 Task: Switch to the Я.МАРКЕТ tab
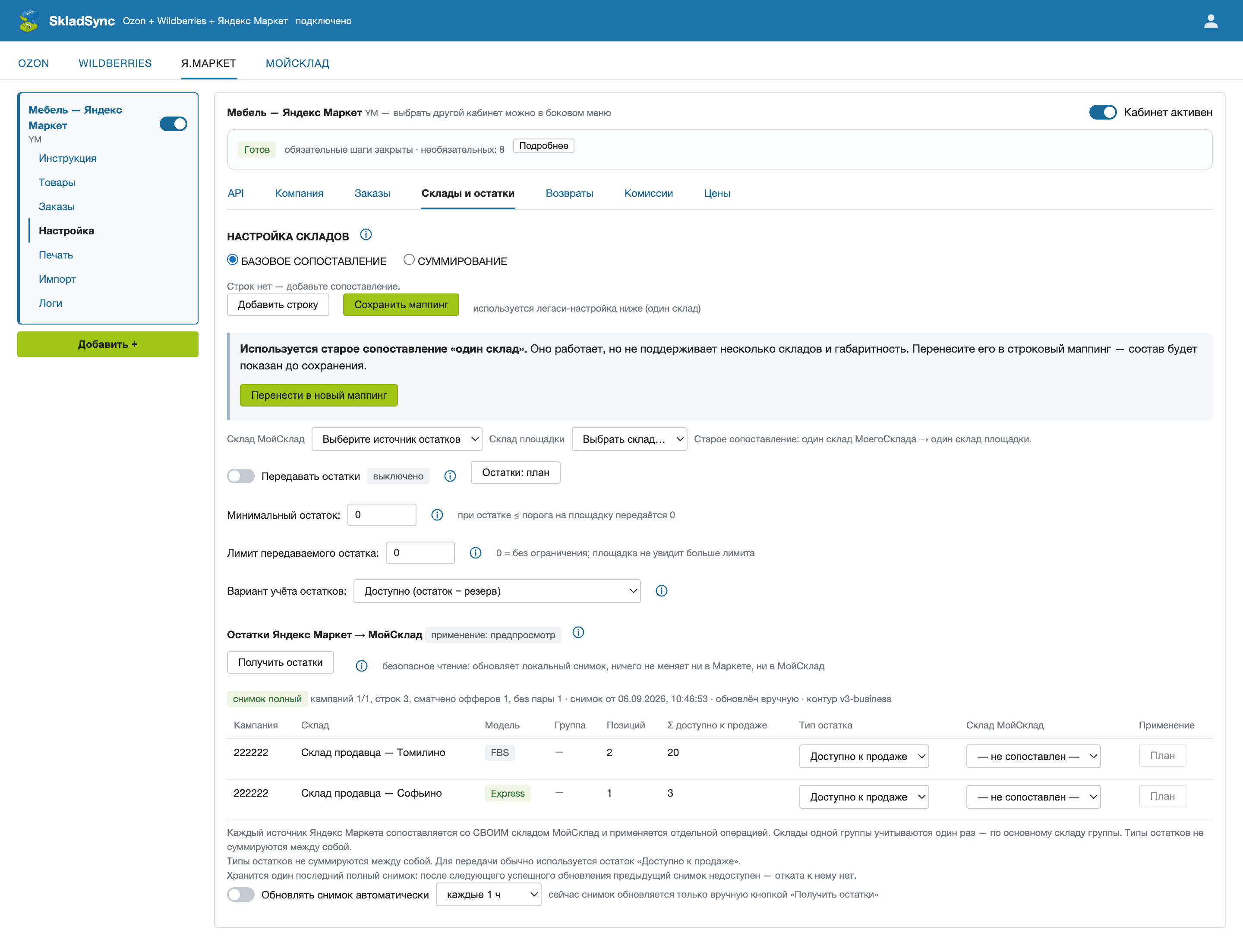pos(208,63)
